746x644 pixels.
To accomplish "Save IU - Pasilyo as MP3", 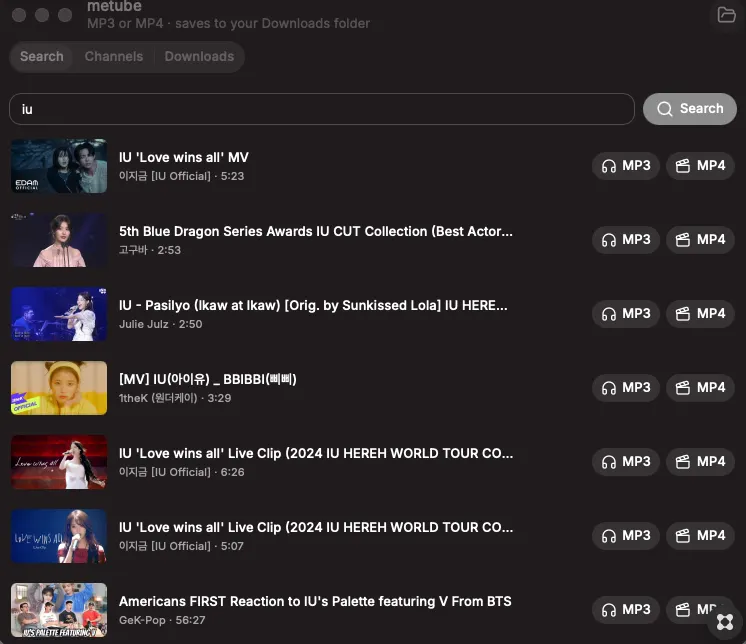I will coord(626,314).
